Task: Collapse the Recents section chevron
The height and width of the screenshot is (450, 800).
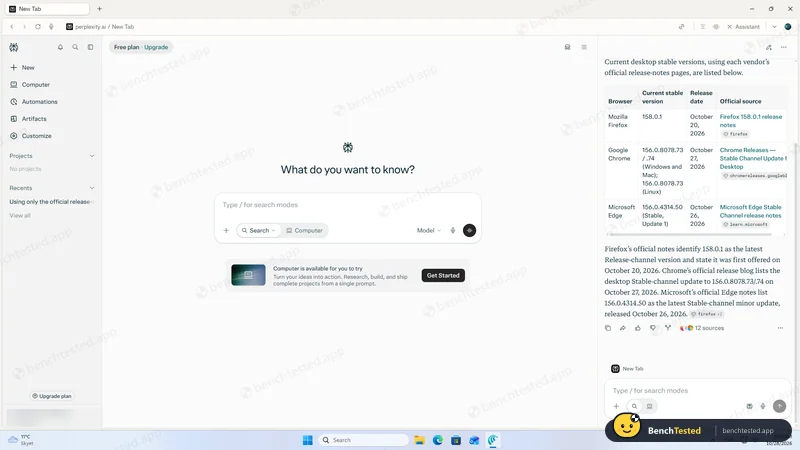Action: pos(92,188)
